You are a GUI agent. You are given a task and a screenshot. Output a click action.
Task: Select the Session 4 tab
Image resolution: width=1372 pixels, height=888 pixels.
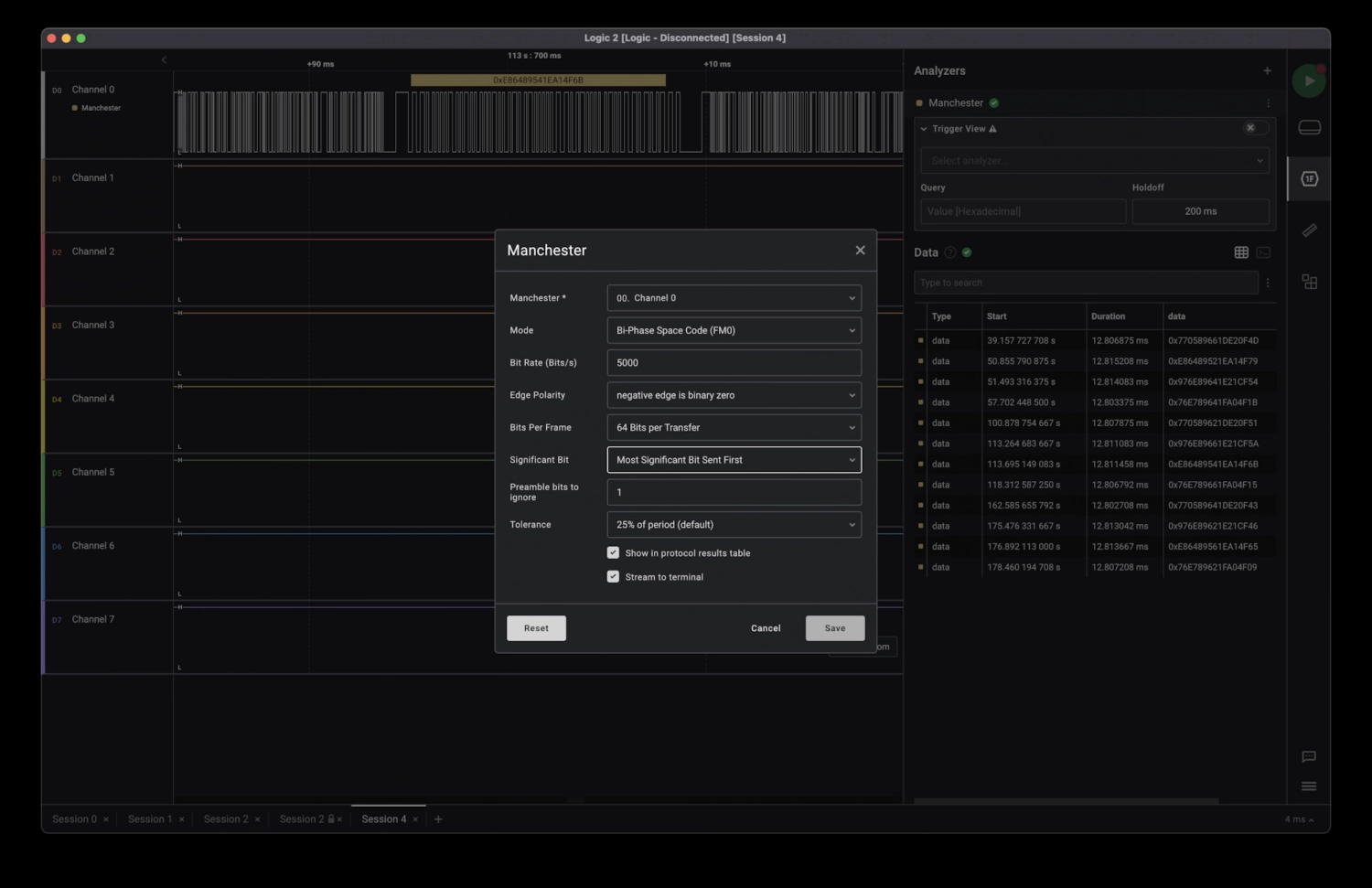pyautogui.click(x=383, y=819)
